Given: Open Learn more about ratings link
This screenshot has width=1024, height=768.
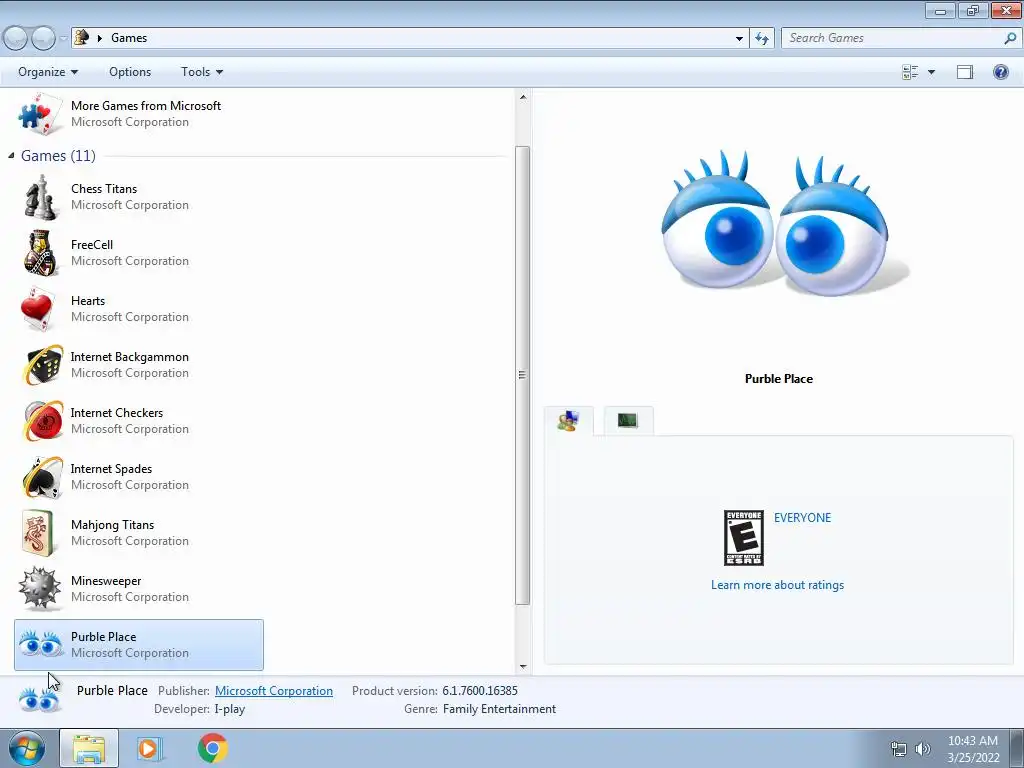Looking at the screenshot, I should (x=777, y=584).
